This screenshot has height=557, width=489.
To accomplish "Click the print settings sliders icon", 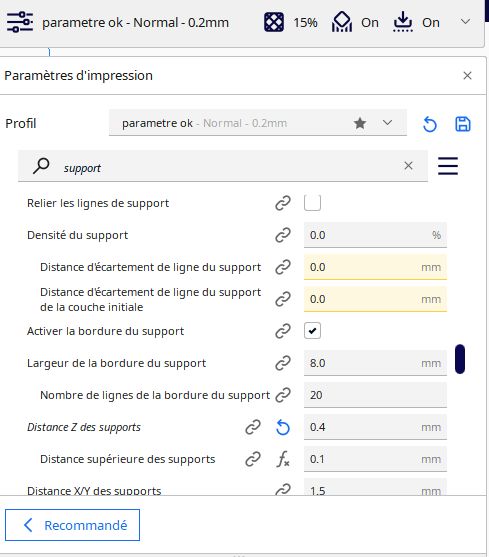I will [x=20, y=22].
